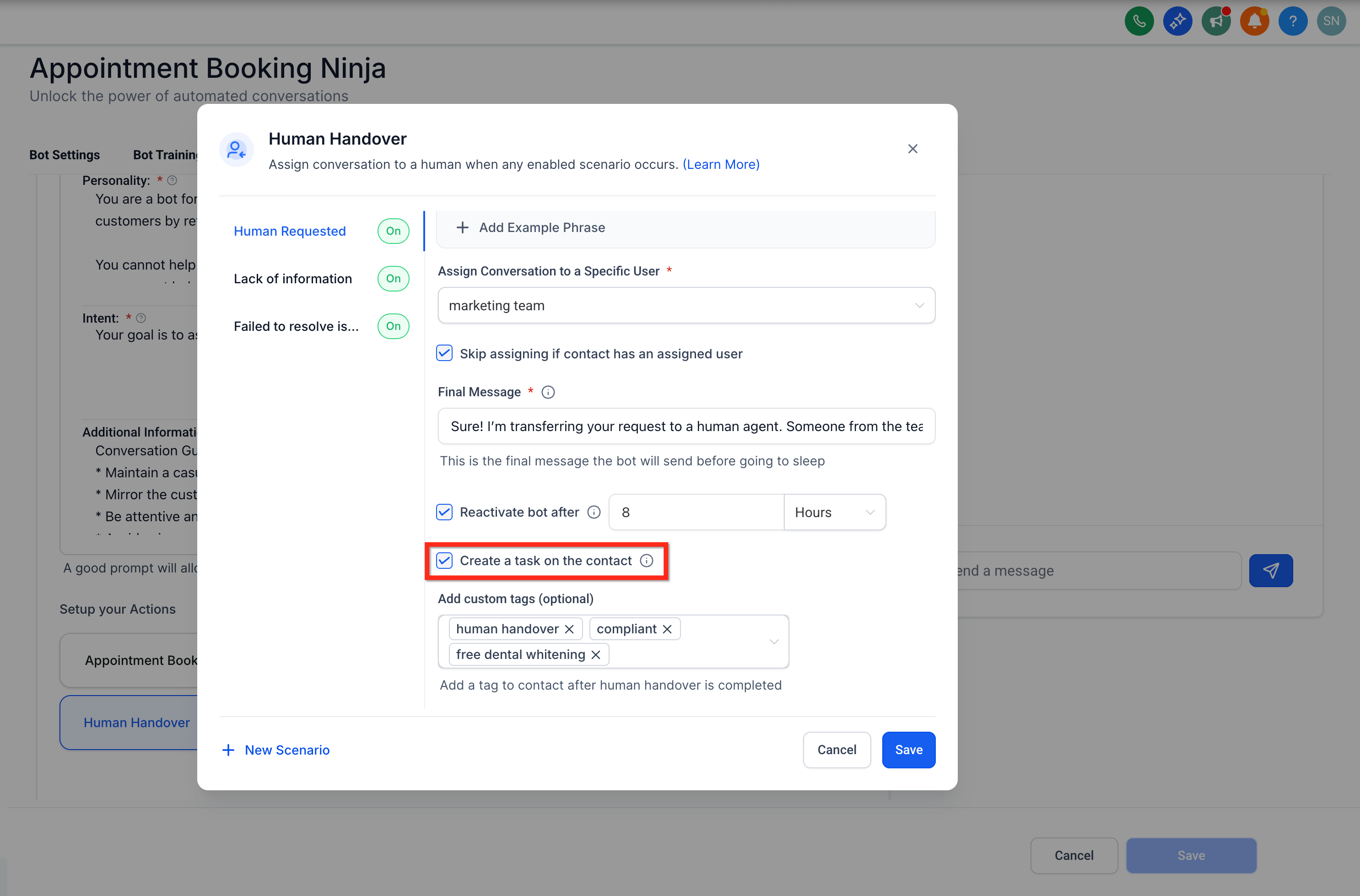Click the send message paper plane button

[x=1270, y=570]
